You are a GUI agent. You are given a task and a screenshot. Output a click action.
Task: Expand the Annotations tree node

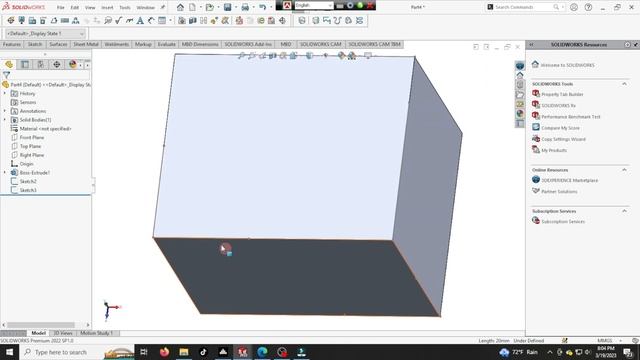click(5, 111)
